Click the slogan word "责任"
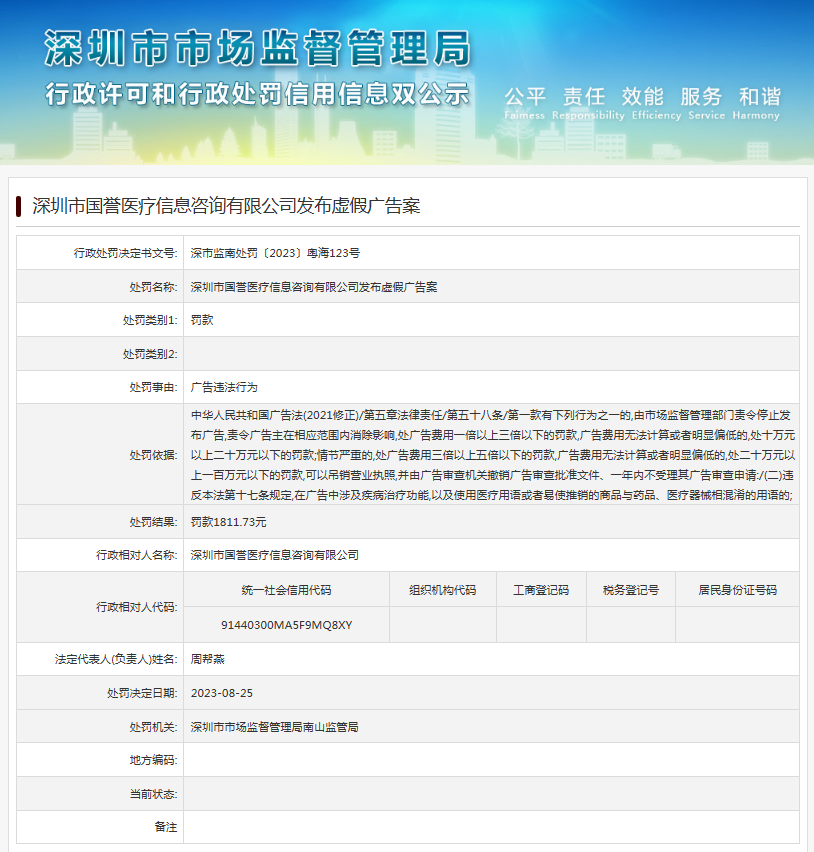 (x=584, y=97)
